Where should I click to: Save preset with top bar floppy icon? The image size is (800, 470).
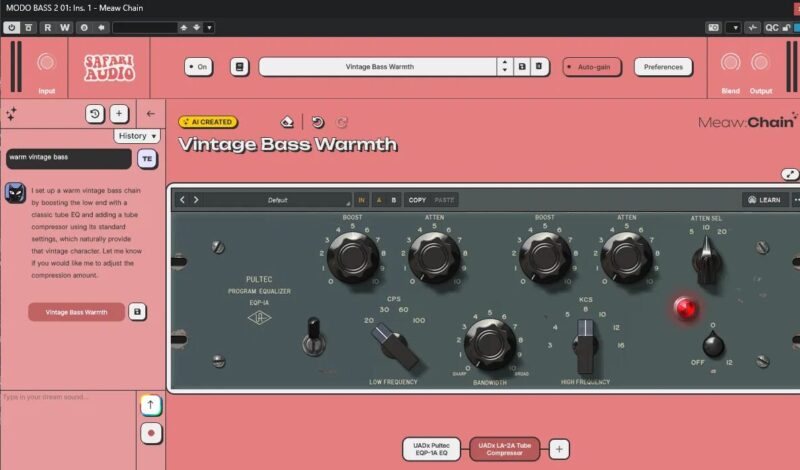tap(522, 67)
